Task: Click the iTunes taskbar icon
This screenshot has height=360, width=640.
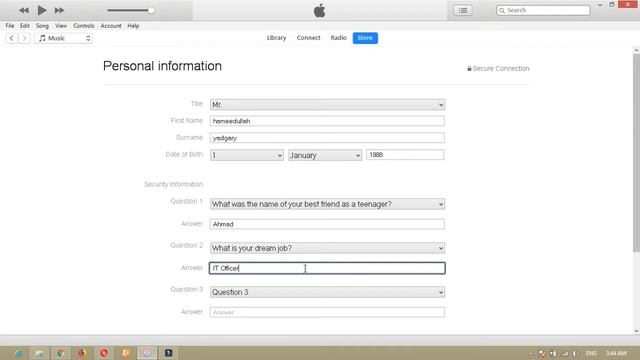Action: 147,353
